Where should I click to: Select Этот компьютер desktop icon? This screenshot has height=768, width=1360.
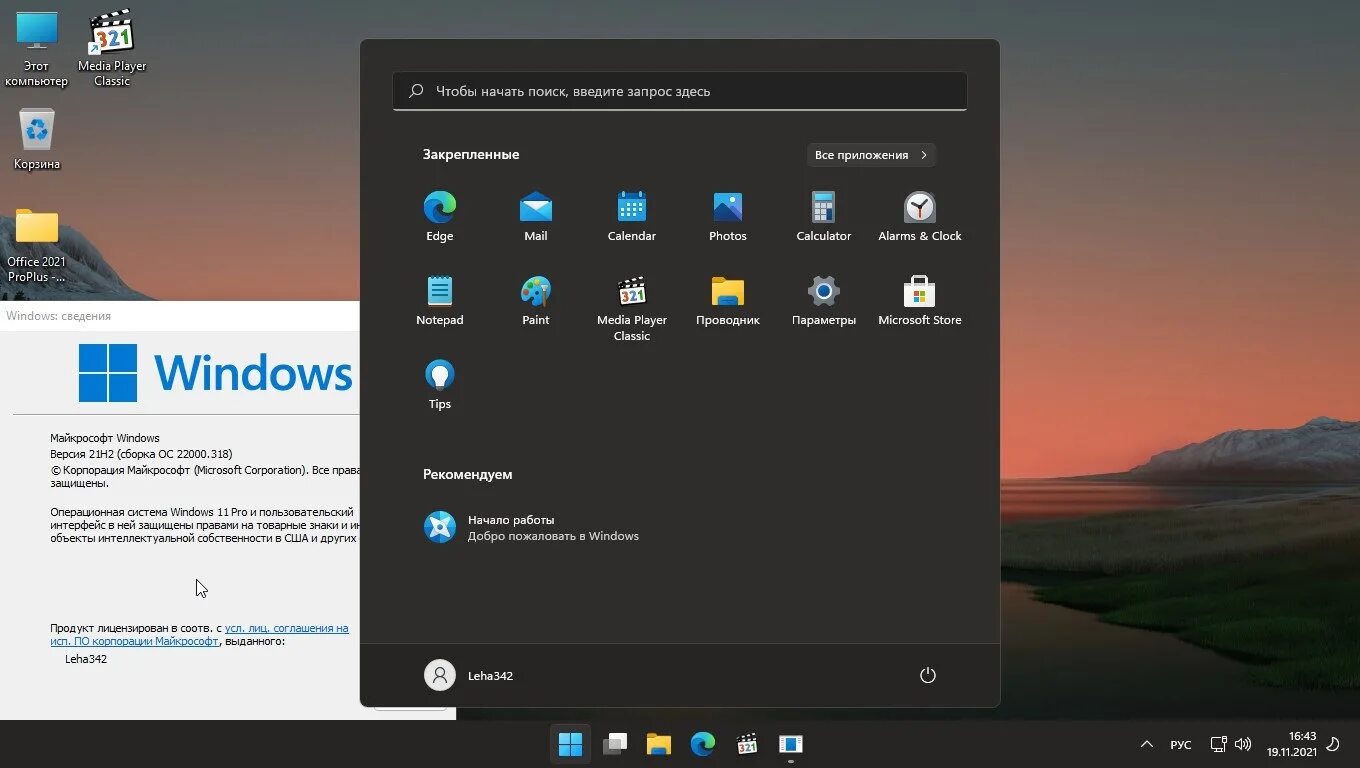tap(37, 49)
